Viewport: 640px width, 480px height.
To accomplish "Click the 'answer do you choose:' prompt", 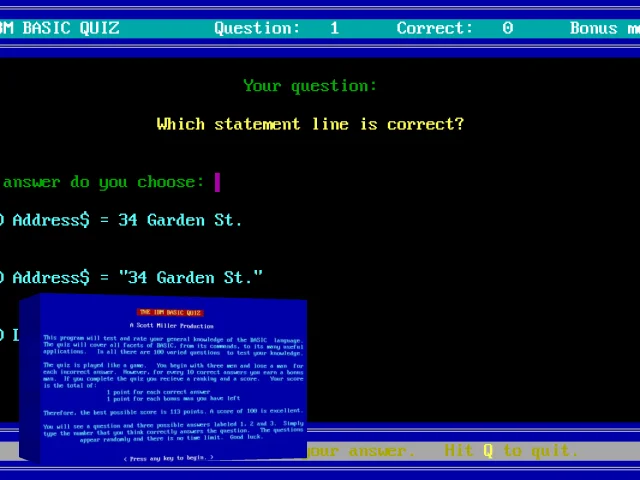I will coord(104,182).
